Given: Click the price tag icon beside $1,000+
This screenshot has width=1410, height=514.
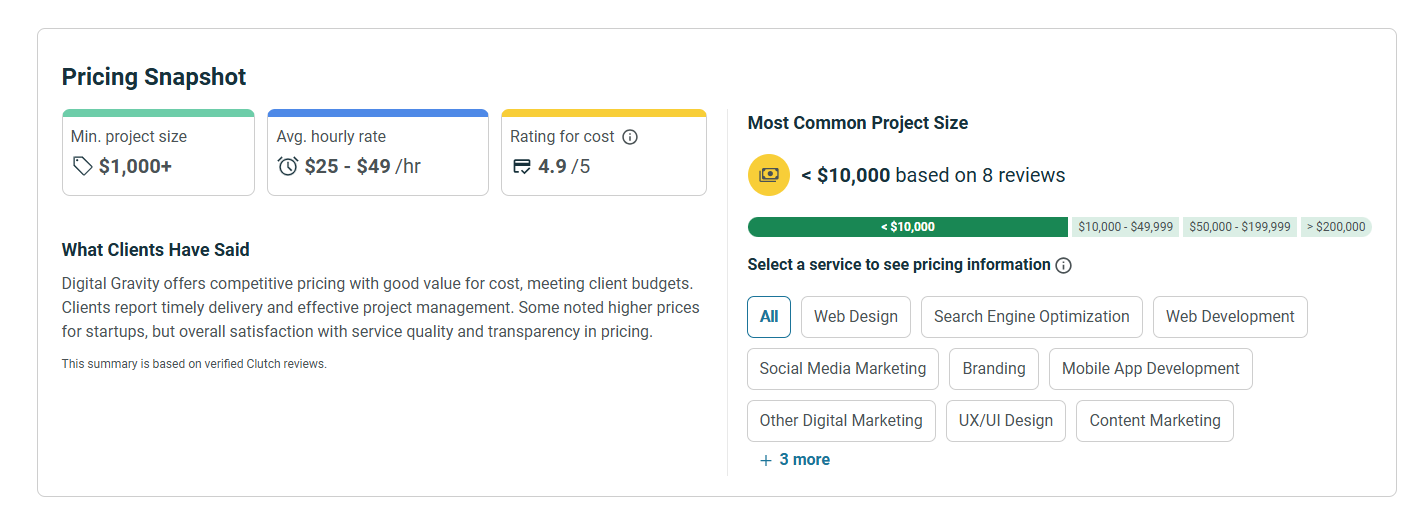Looking at the screenshot, I should tap(82, 166).
